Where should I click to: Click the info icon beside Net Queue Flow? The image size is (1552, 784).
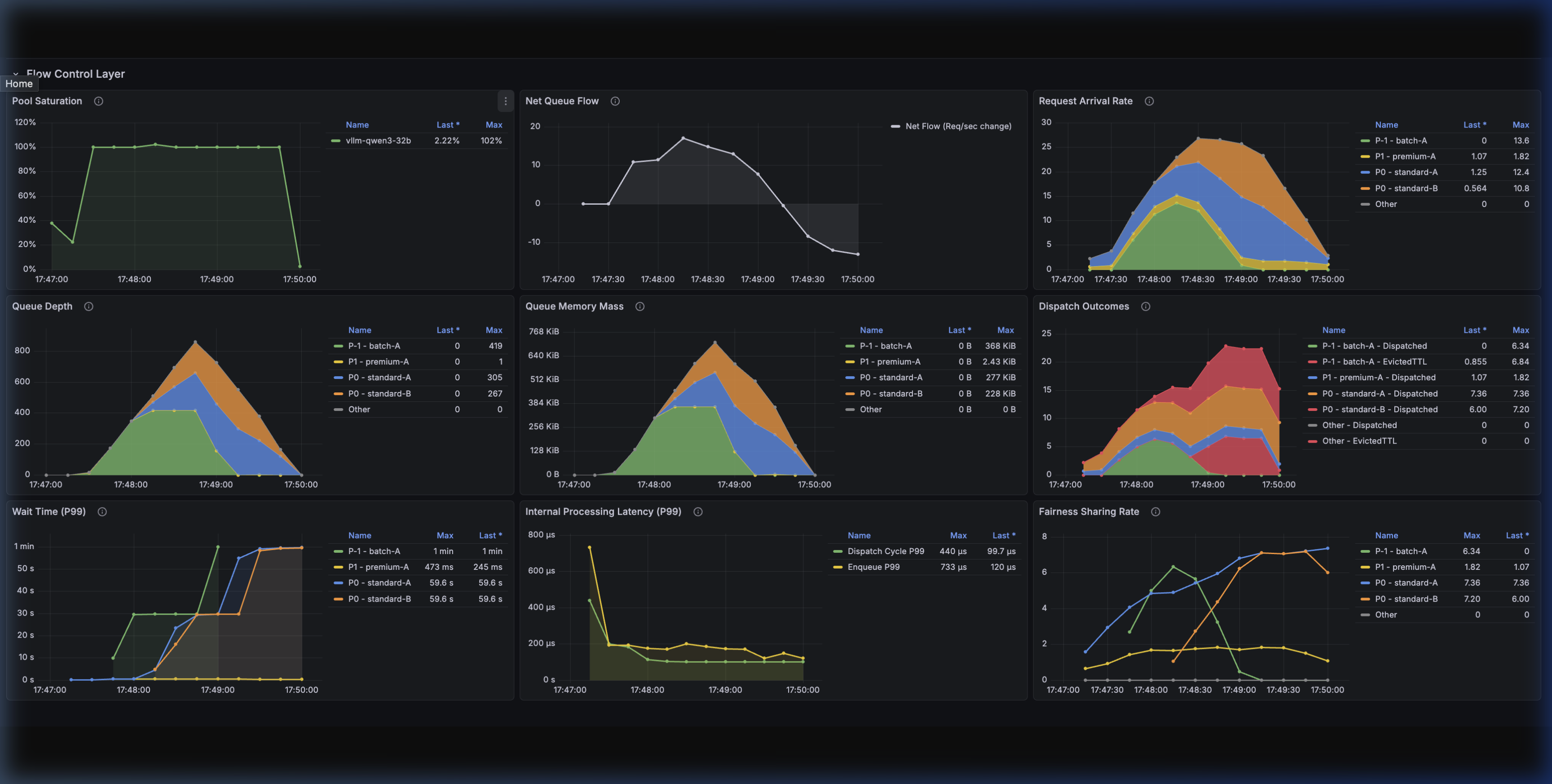(614, 101)
